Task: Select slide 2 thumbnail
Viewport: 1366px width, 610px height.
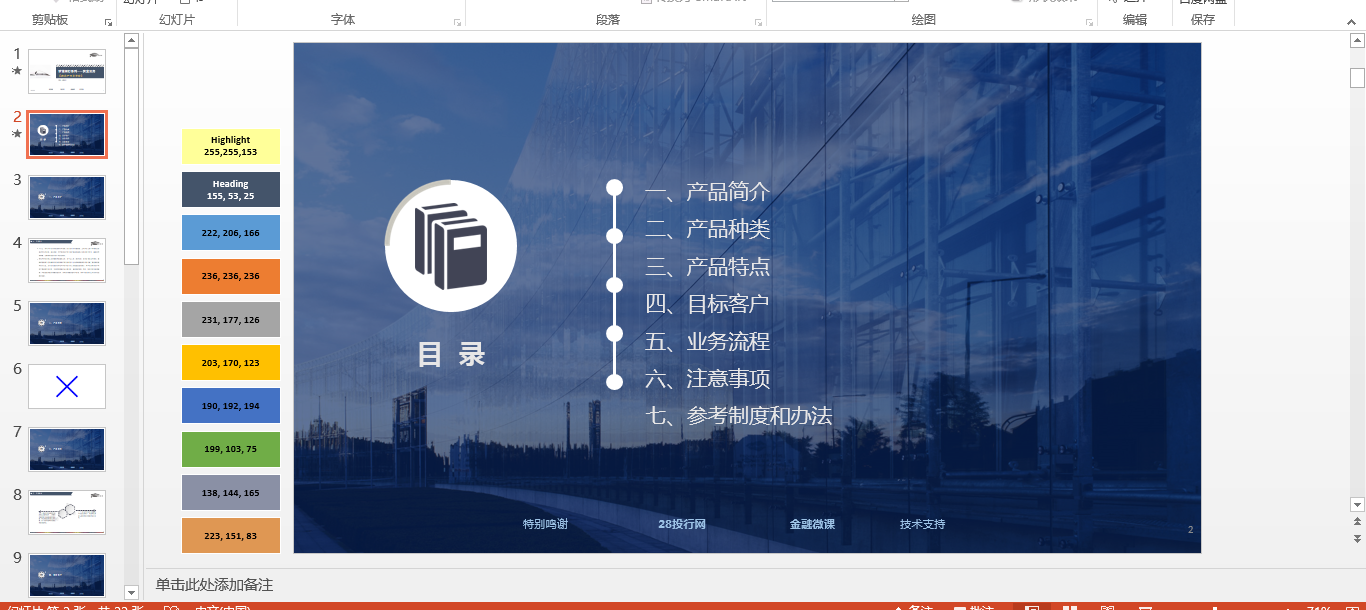Action: pos(67,135)
